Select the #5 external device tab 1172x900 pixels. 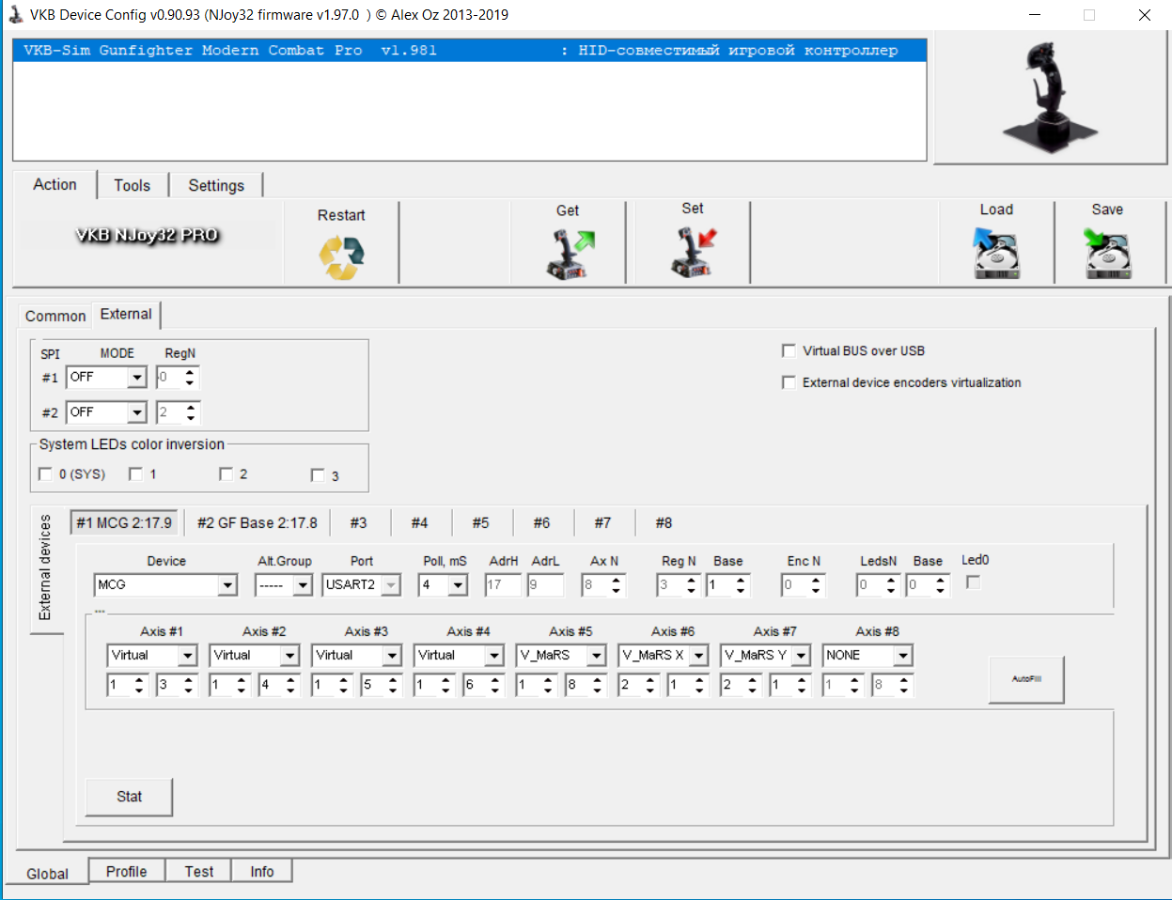pyautogui.click(x=481, y=523)
